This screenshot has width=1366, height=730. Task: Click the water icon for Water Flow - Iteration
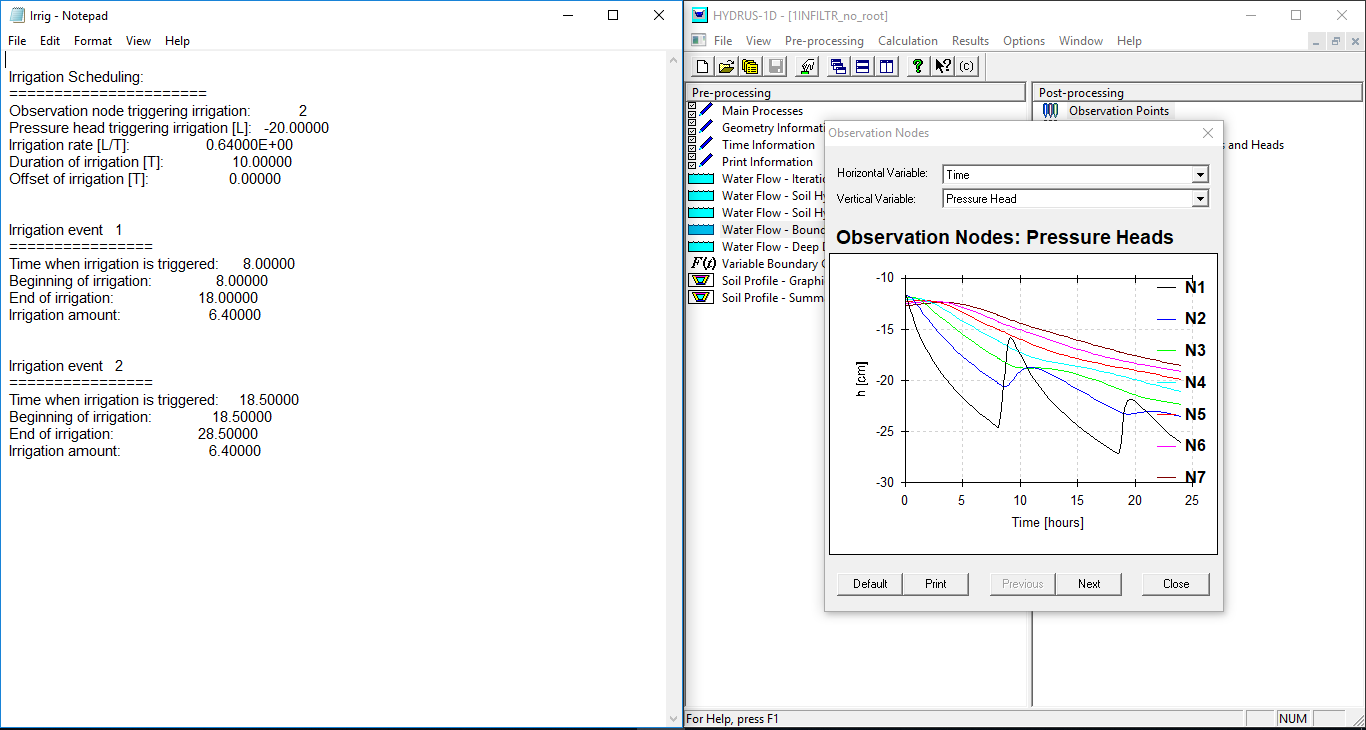click(x=702, y=178)
